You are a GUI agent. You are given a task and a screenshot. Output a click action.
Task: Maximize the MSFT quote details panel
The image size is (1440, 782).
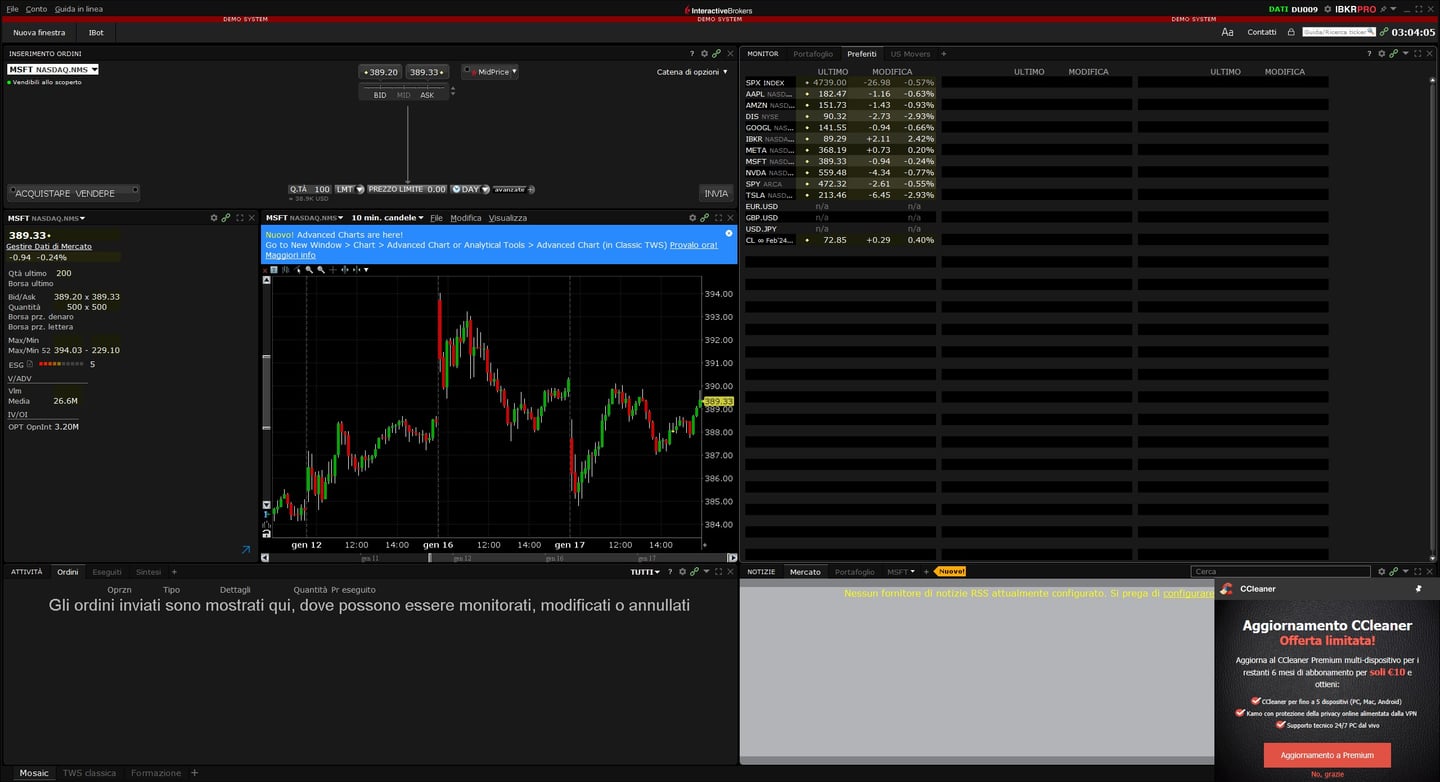pos(239,217)
